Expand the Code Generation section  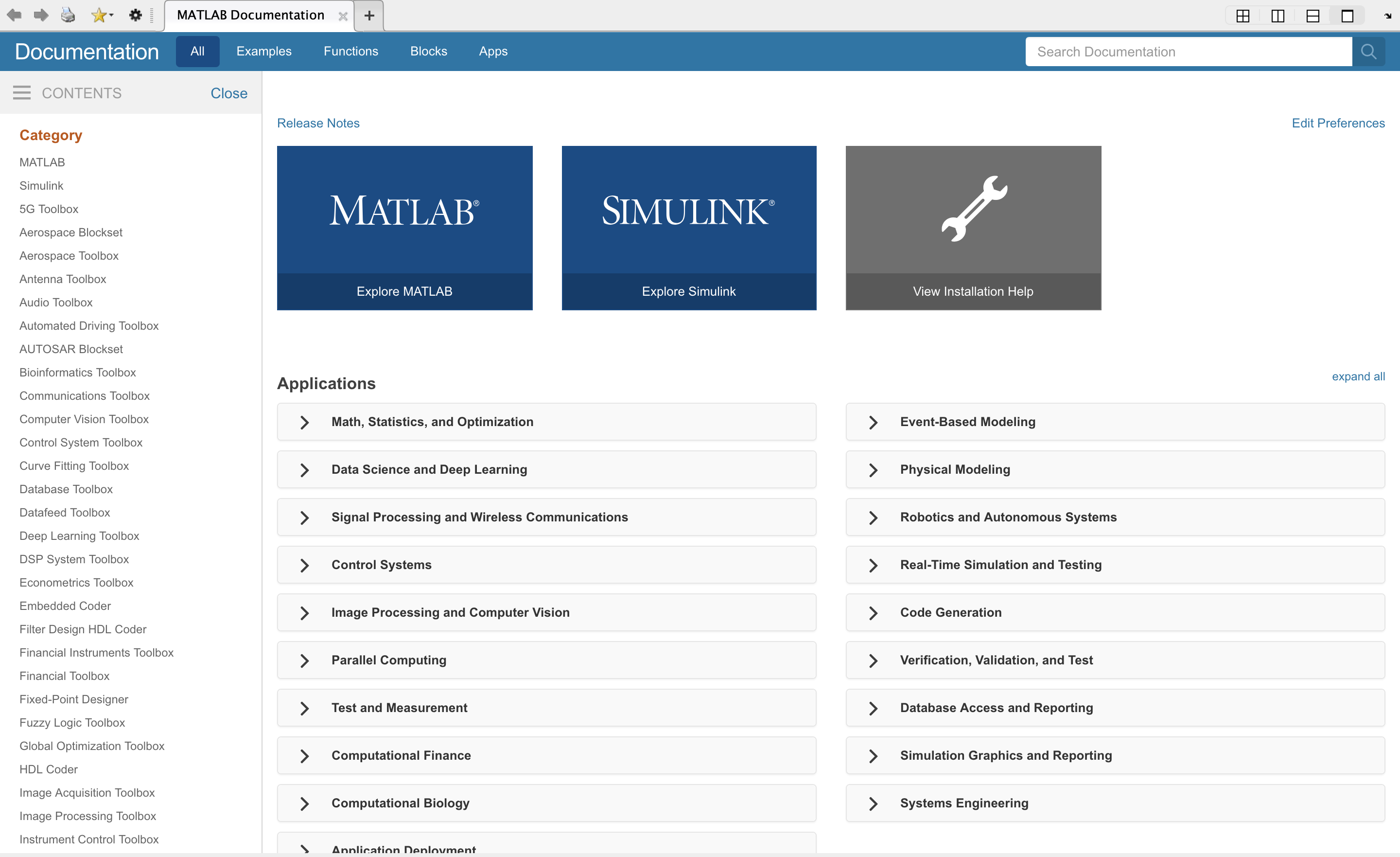coord(1115,612)
